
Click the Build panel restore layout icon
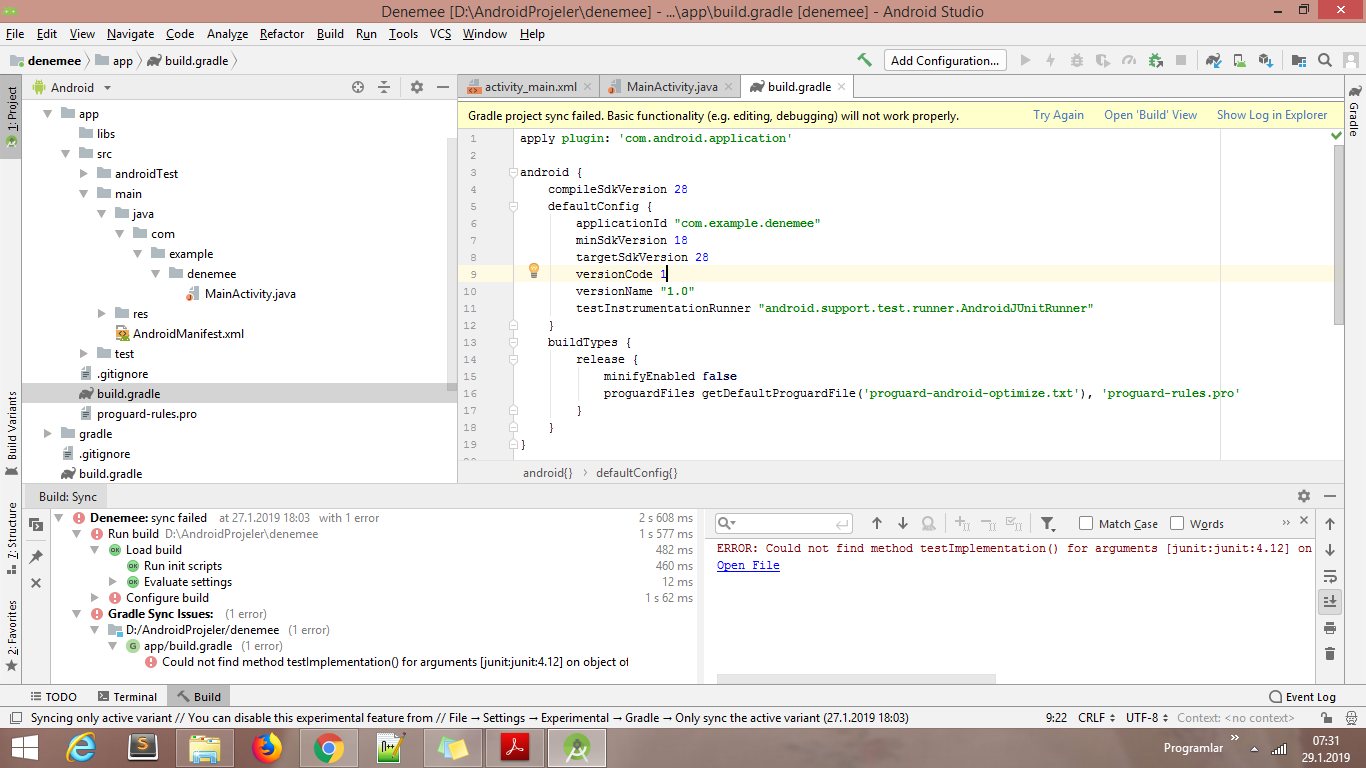coord(36,525)
